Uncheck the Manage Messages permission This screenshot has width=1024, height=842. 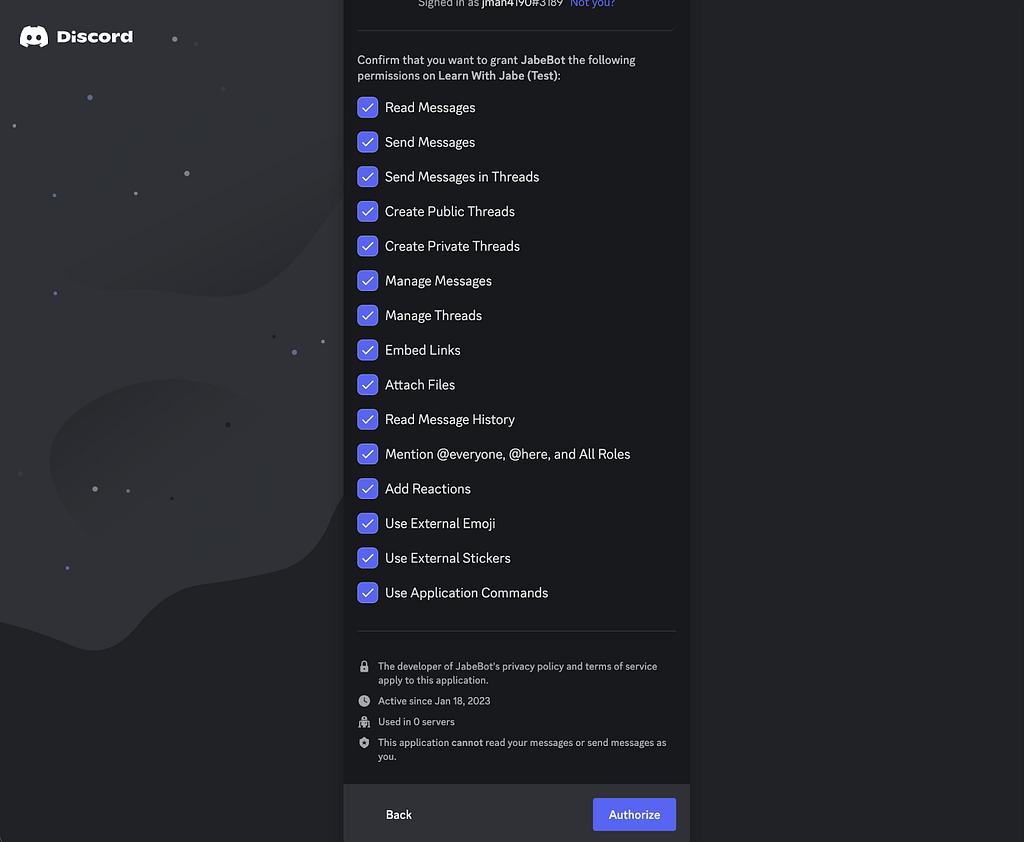pyautogui.click(x=368, y=280)
